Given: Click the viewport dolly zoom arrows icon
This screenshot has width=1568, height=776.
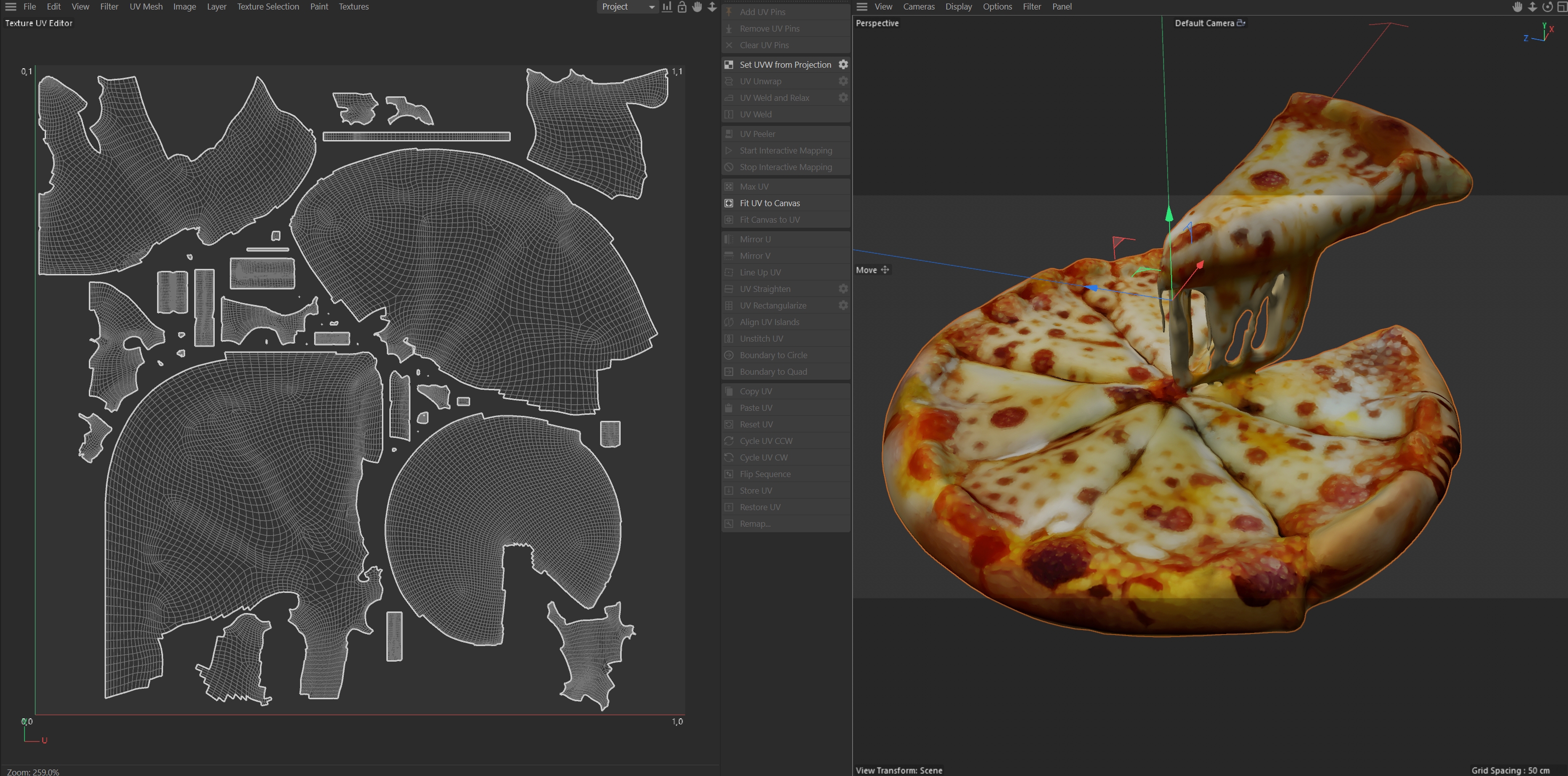Looking at the screenshot, I should point(1532,7).
